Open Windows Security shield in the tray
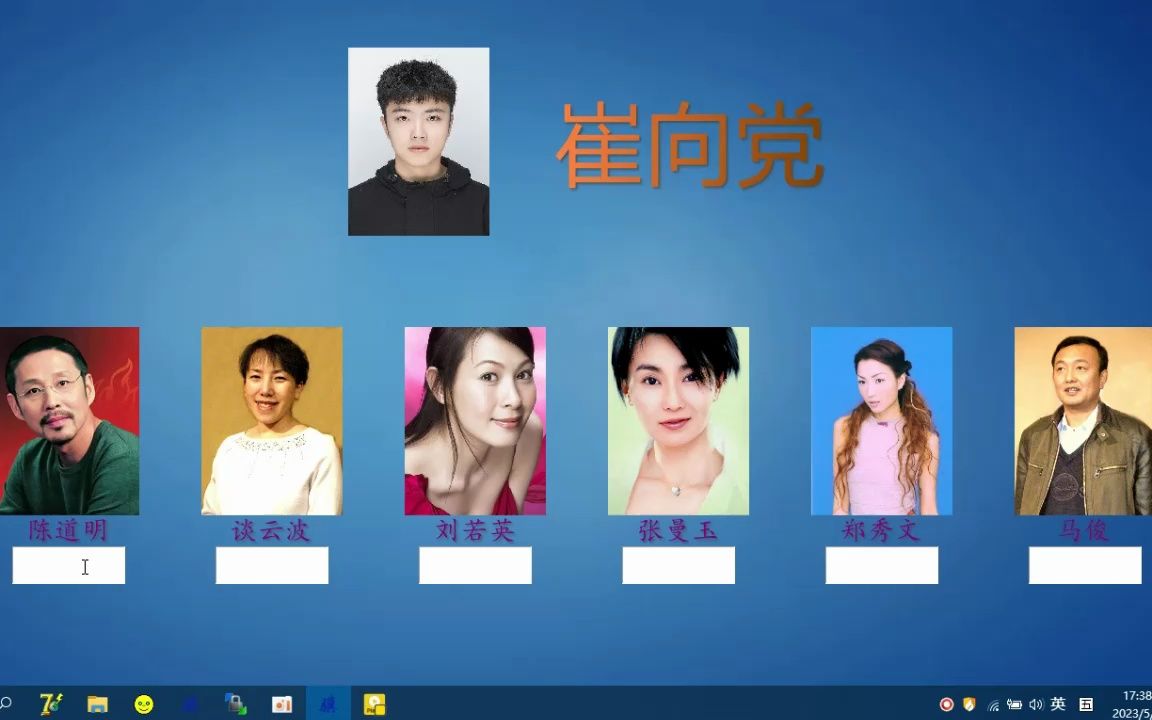 (x=968, y=703)
